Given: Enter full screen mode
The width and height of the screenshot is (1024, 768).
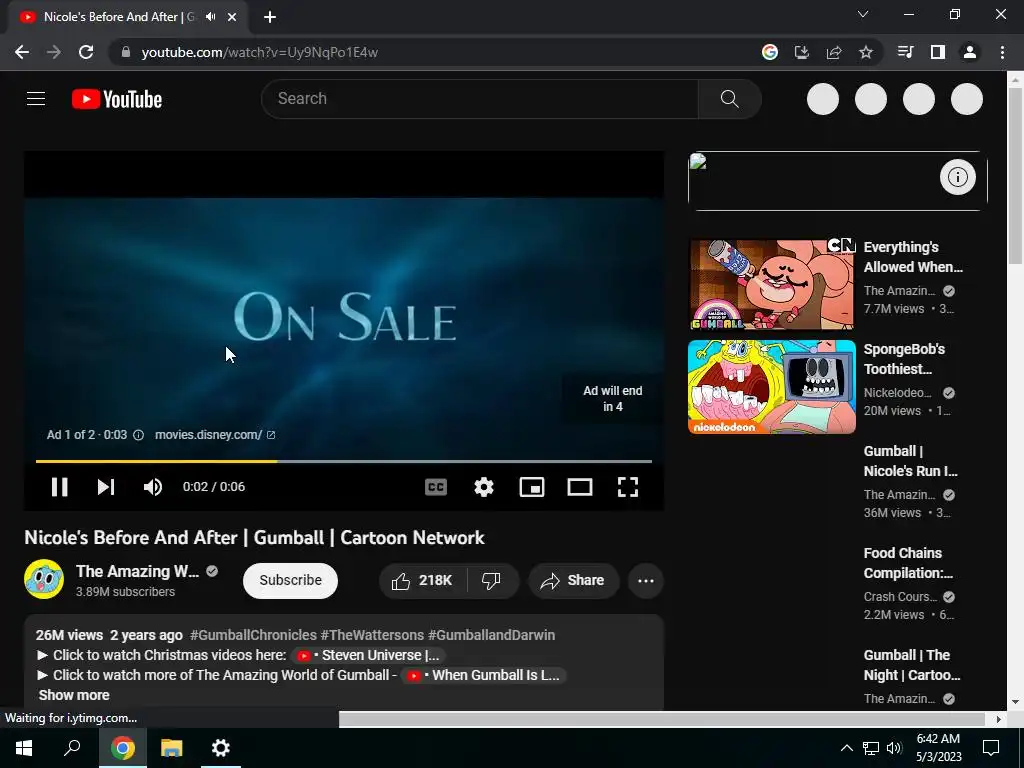Looking at the screenshot, I should (x=628, y=487).
